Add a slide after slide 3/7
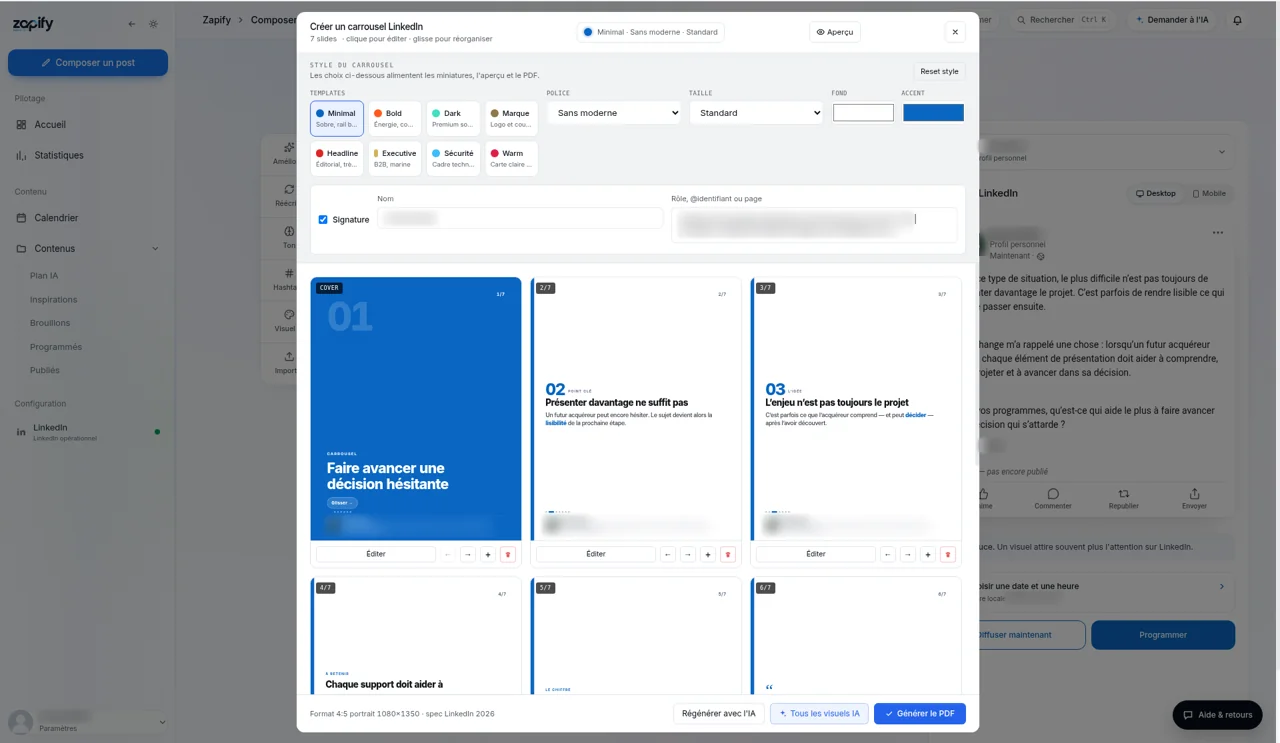This screenshot has height=743, width=1280. (x=928, y=554)
